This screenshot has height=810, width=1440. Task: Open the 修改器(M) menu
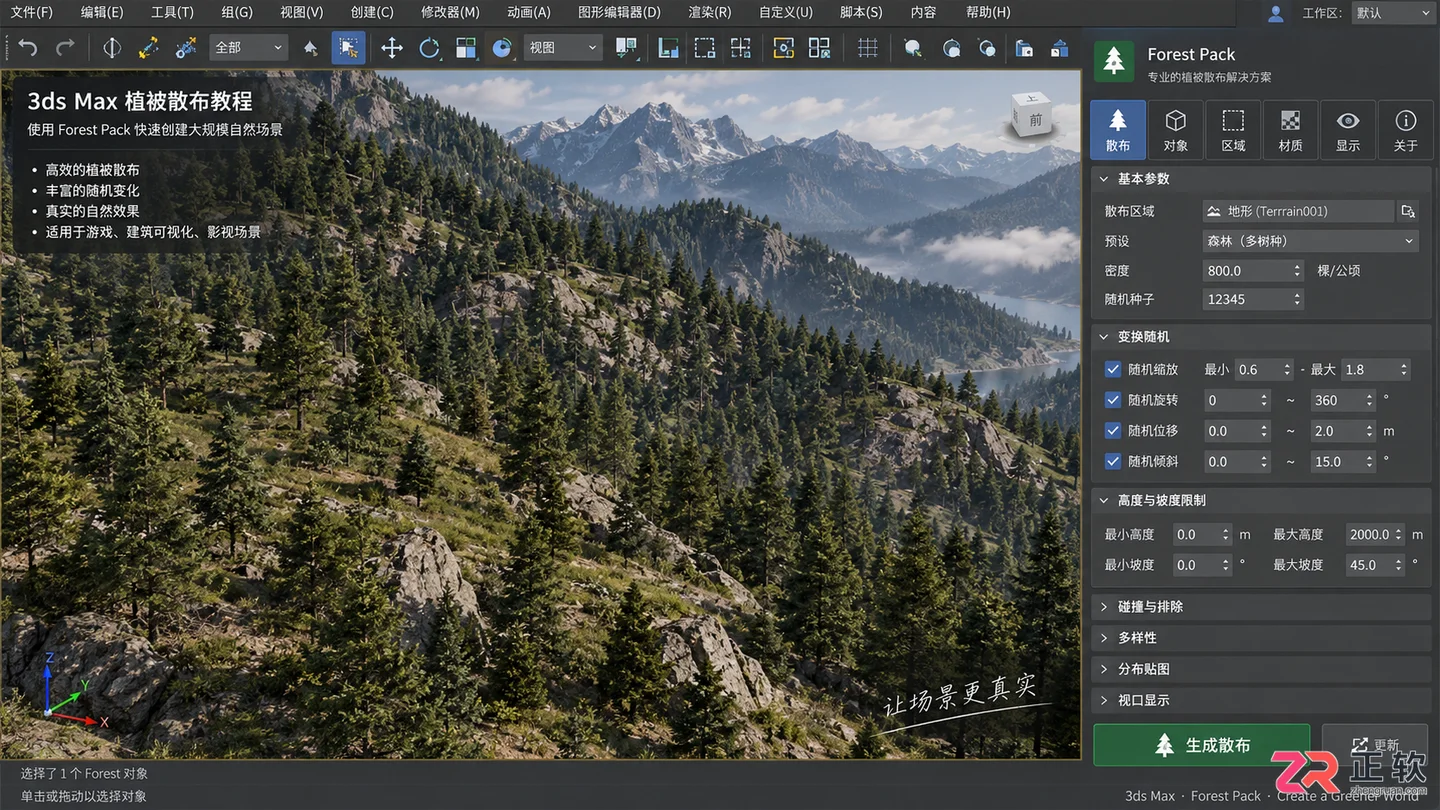tap(450, 13)
